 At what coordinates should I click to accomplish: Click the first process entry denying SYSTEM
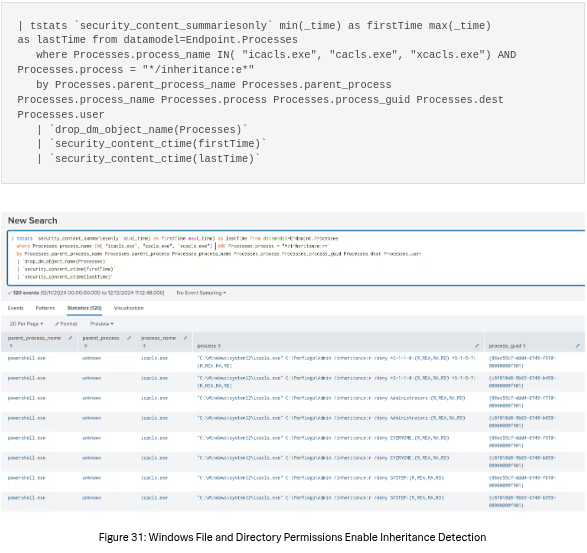pyautogui.click(x=320, y=478)
